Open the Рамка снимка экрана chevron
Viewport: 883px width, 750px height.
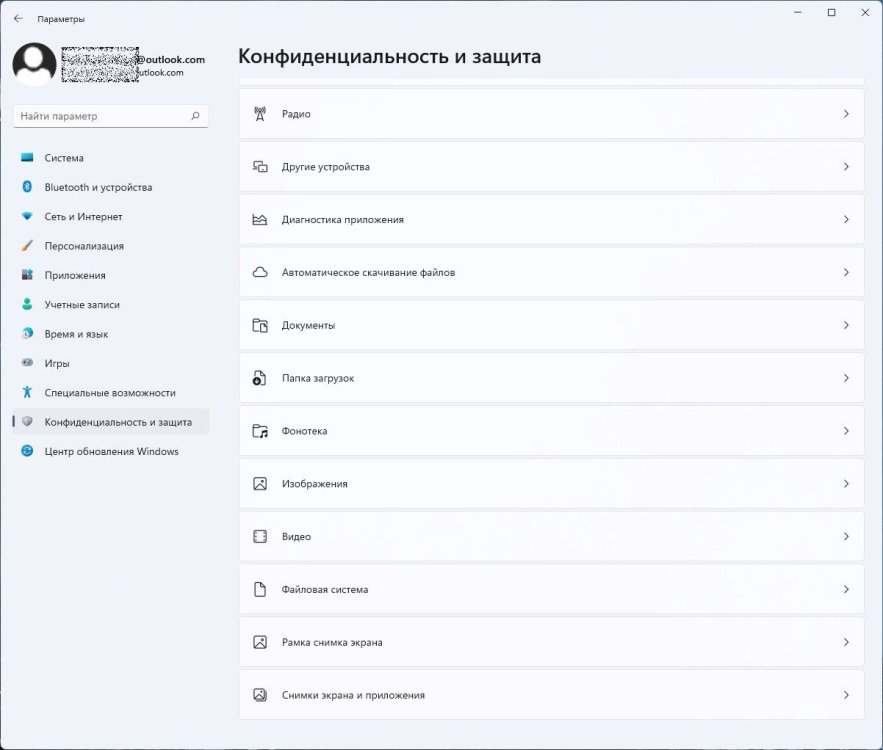846,642
